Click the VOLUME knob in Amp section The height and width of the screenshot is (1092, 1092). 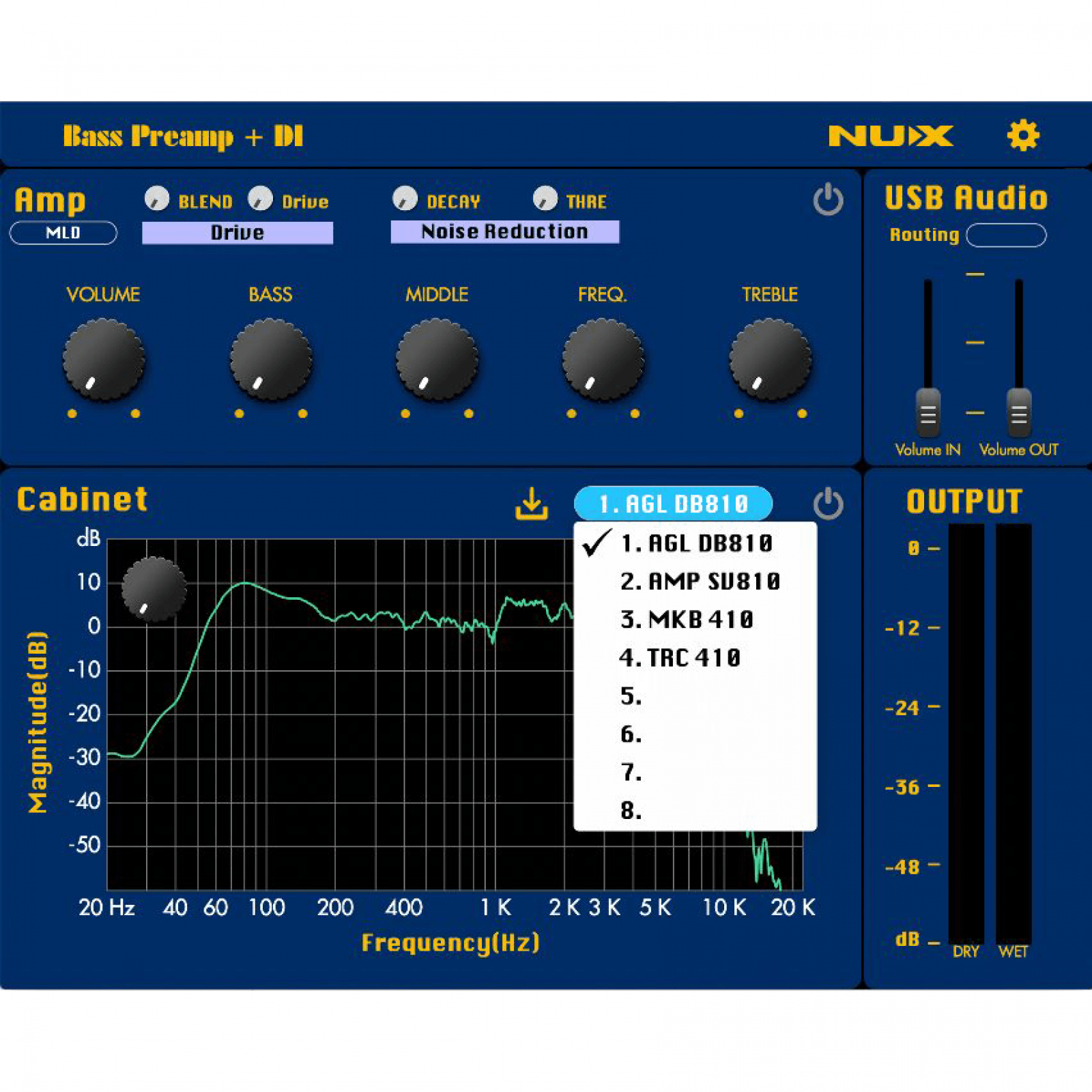(104, 359)
